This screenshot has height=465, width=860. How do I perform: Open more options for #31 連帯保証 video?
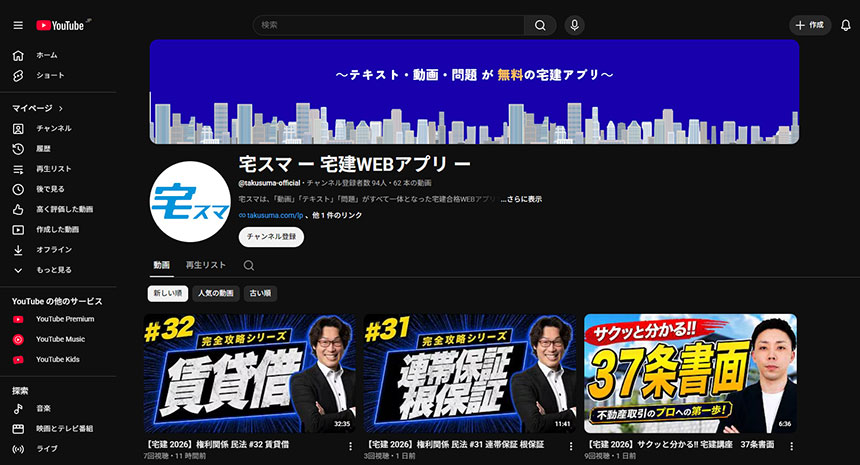tap(571, 446)
